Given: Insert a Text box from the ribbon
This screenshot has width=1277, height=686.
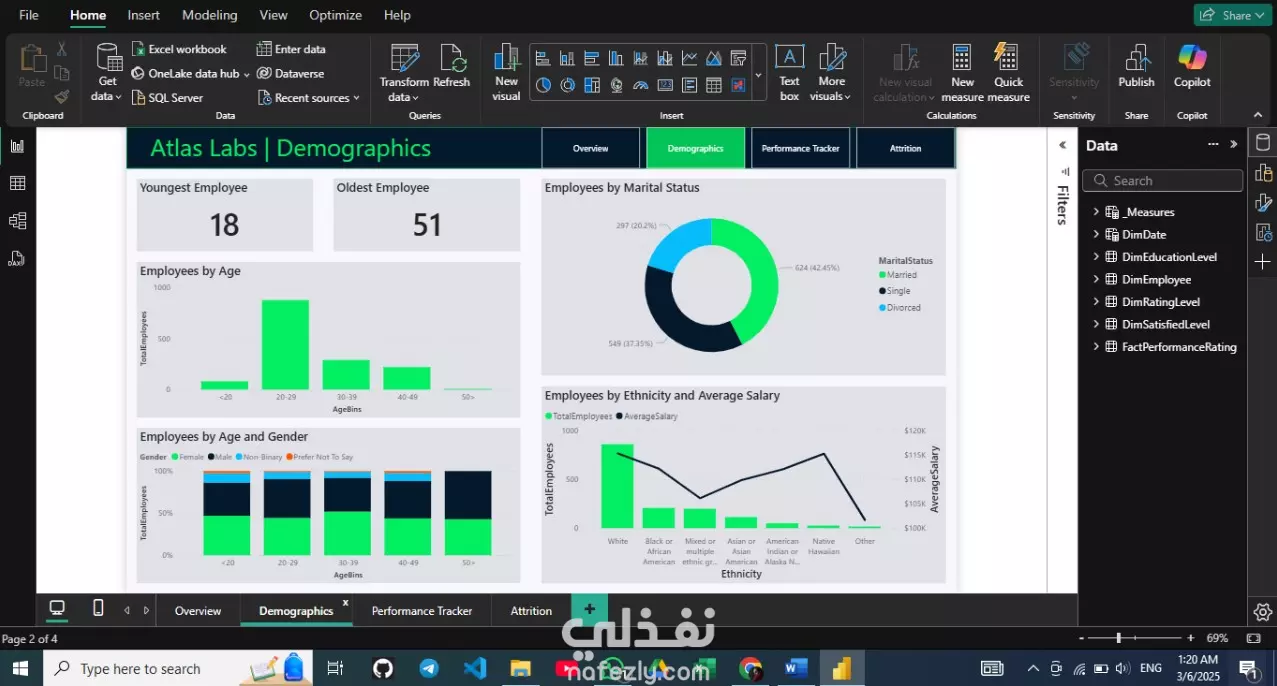Looking at the screenshot, I should click(789, 73).
